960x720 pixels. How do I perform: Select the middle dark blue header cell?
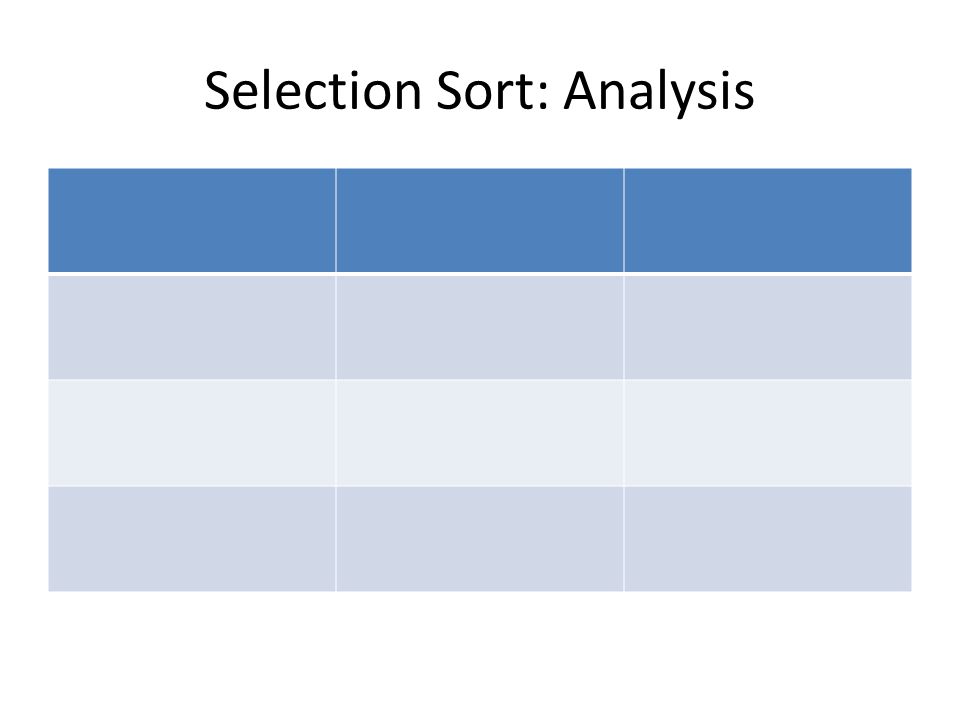pyautogui.click(x=479, y=220)
